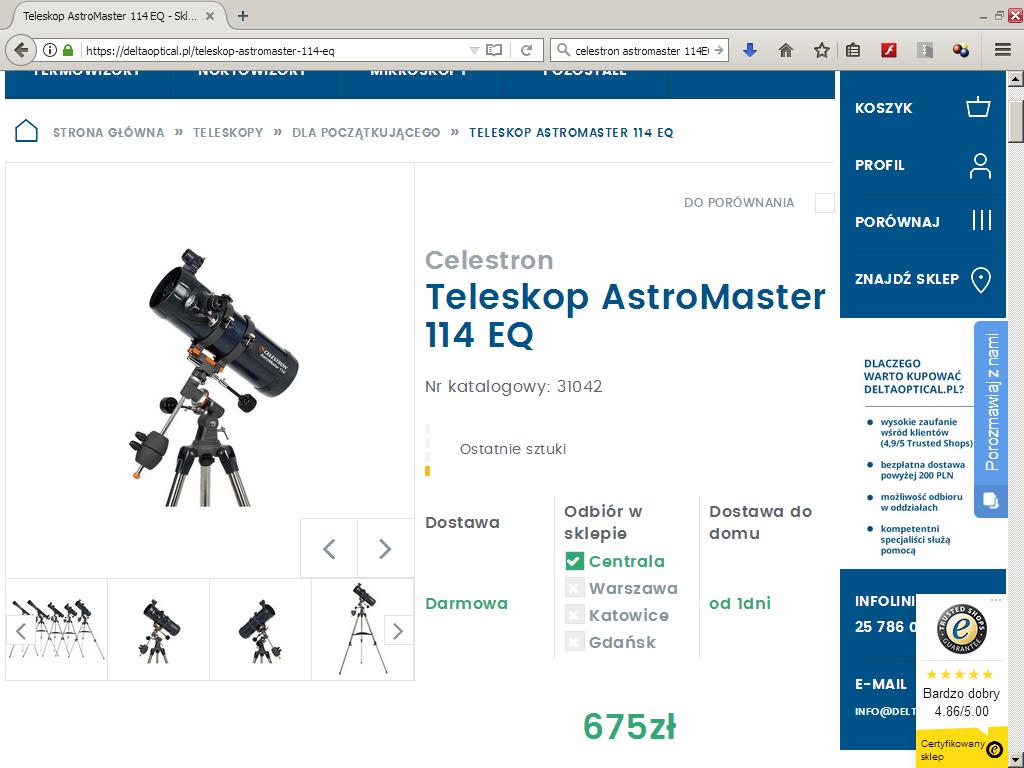Click the page vertical scrollbar thumb
The height and width of the screenshot is (768, 1024).
coord(1015,120)
